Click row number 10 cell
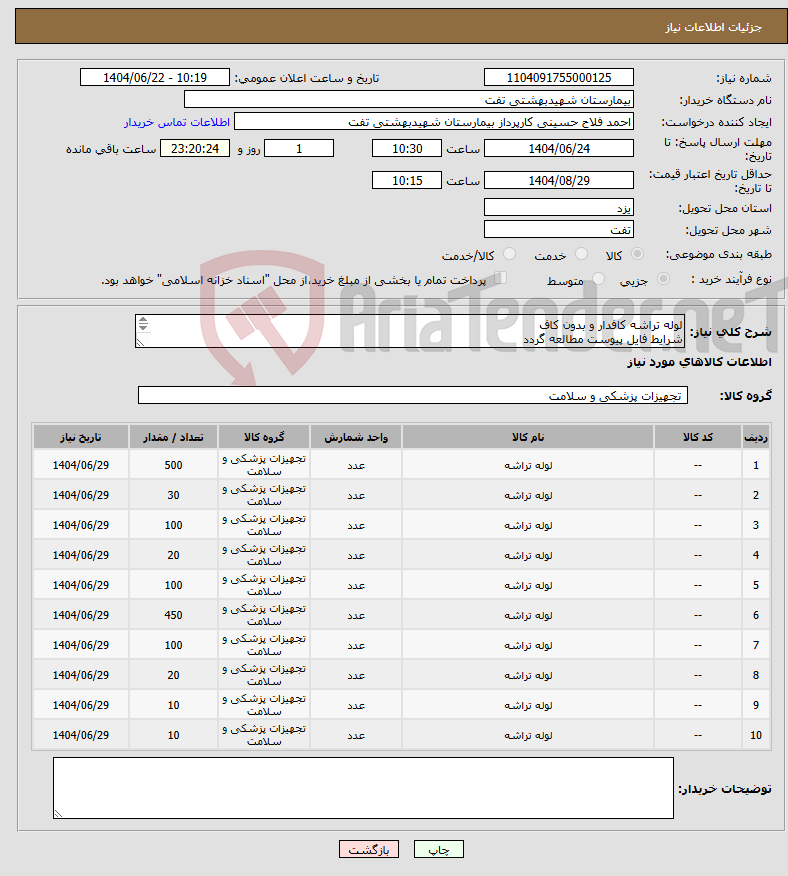 (x=756, y=735)
